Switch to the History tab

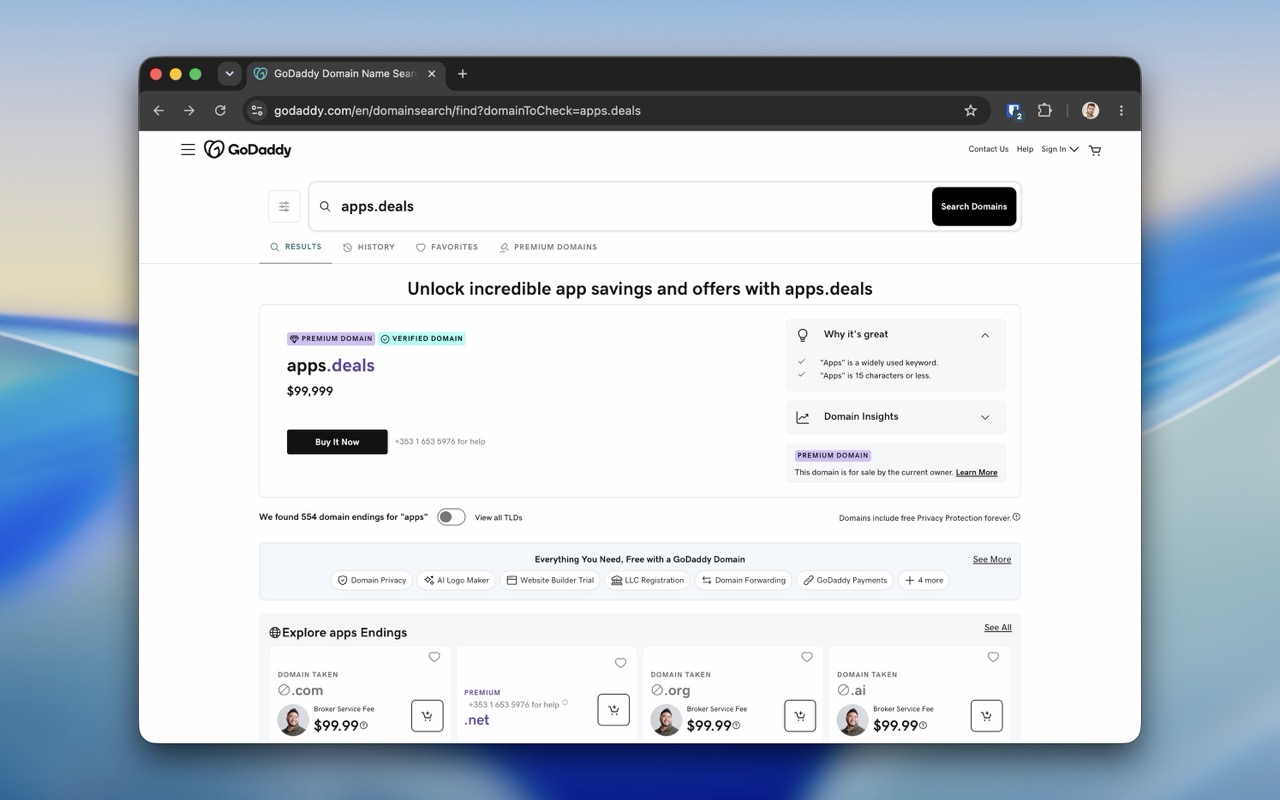[x=369, y=247]
